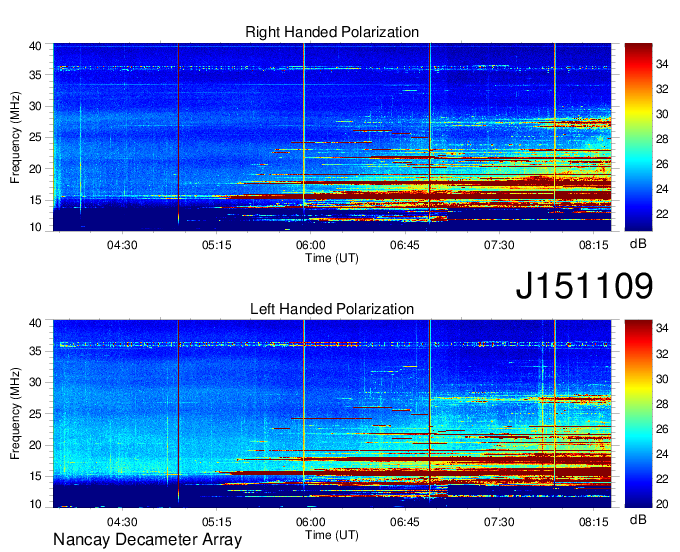The height and width of the screenshot is (552, 680).
Task: Click the 20 MHz tick of left-handed plot
Action: tap(35, 445)
